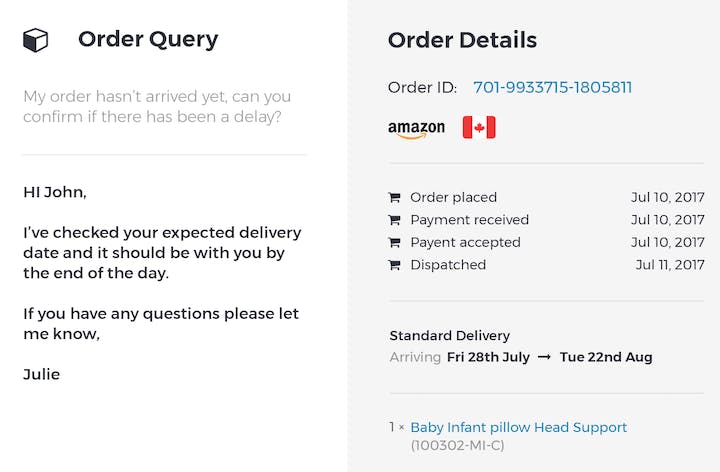This screenshot has width=720, height=472.
Task: Click the package box icon beside Order Query
Action: [x=35, y=40]
